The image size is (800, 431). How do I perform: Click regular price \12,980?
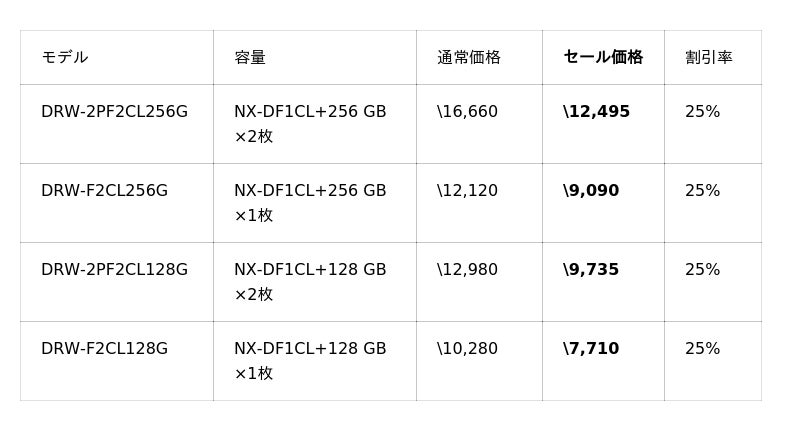[x=467, y=270]
